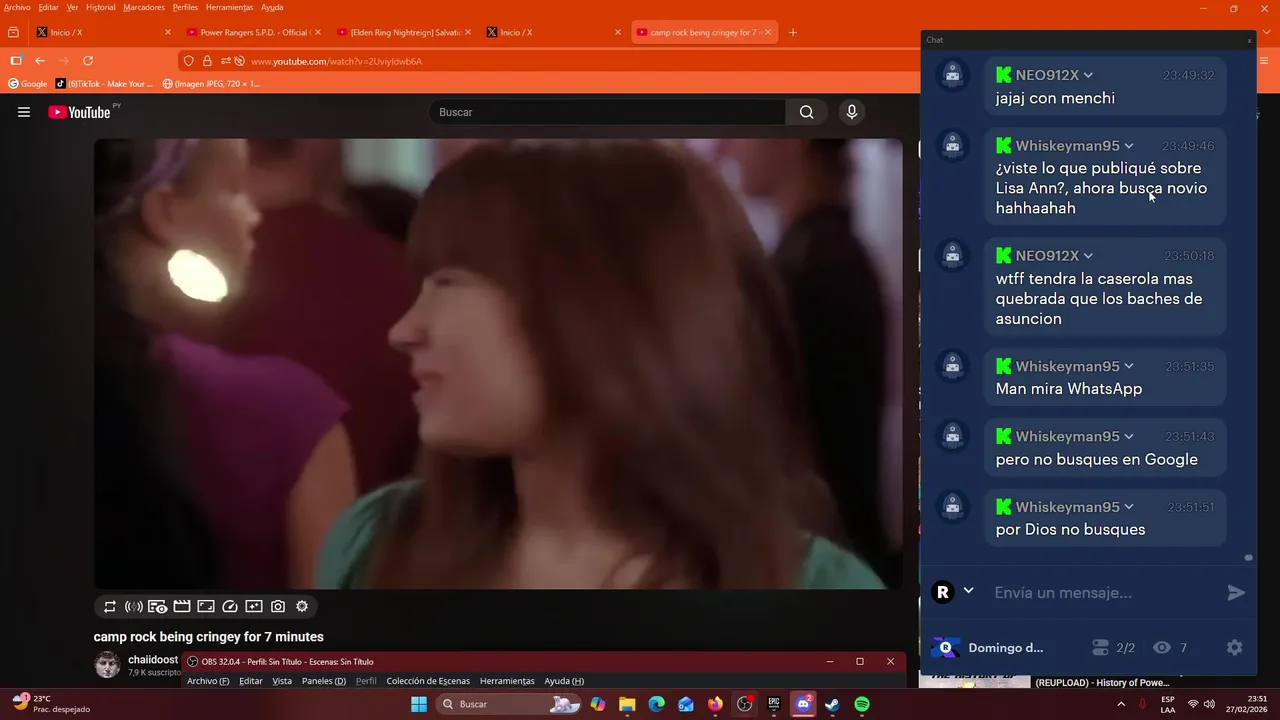1280x720 pixels.
Task: Close the Chat panel with the x
Action: (1249, 40)
